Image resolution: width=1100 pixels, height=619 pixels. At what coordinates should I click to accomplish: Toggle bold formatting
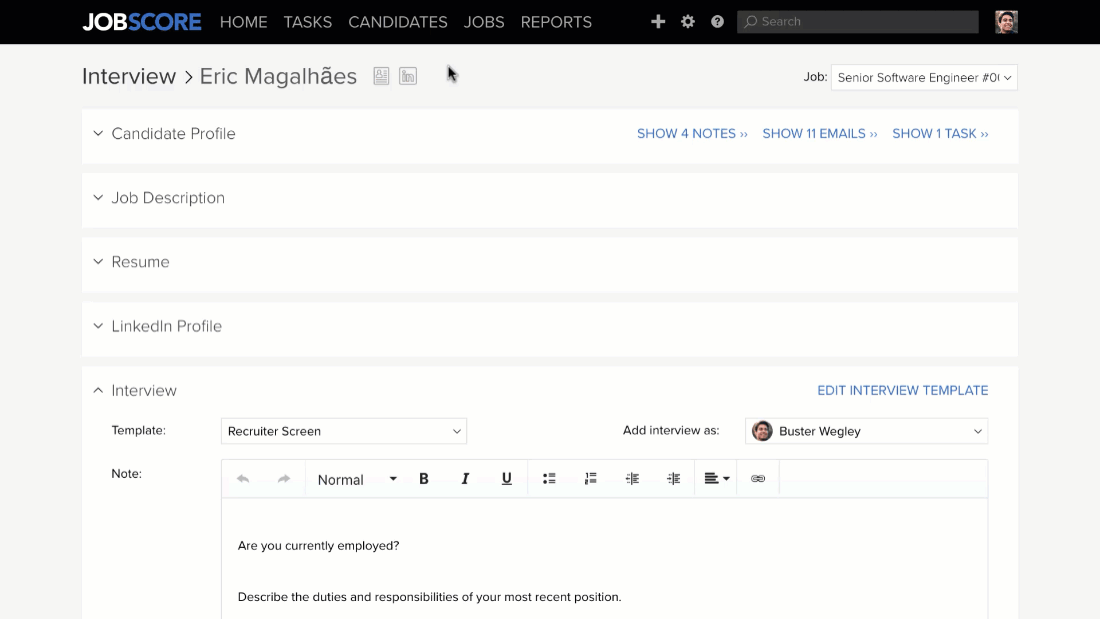[424, 479]
